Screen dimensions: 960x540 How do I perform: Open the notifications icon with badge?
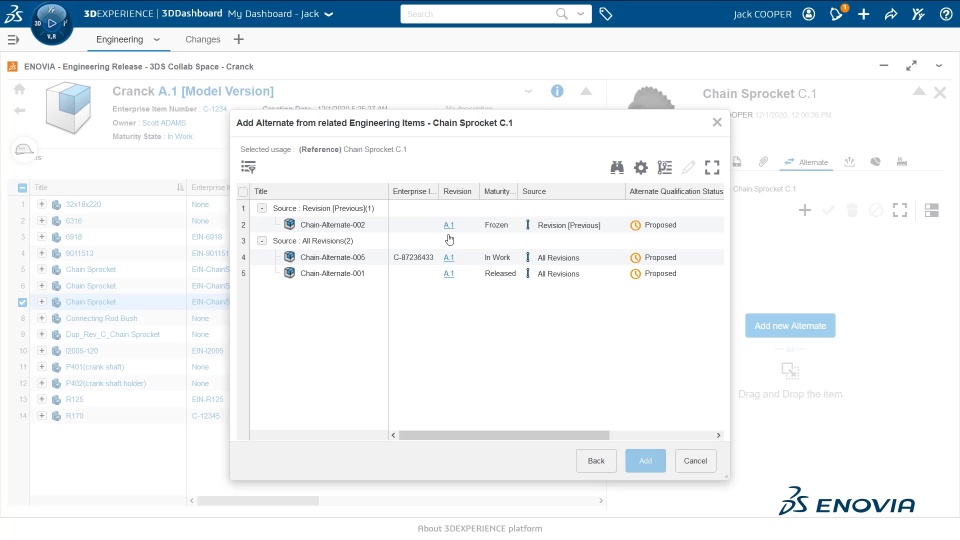point(837,13)
